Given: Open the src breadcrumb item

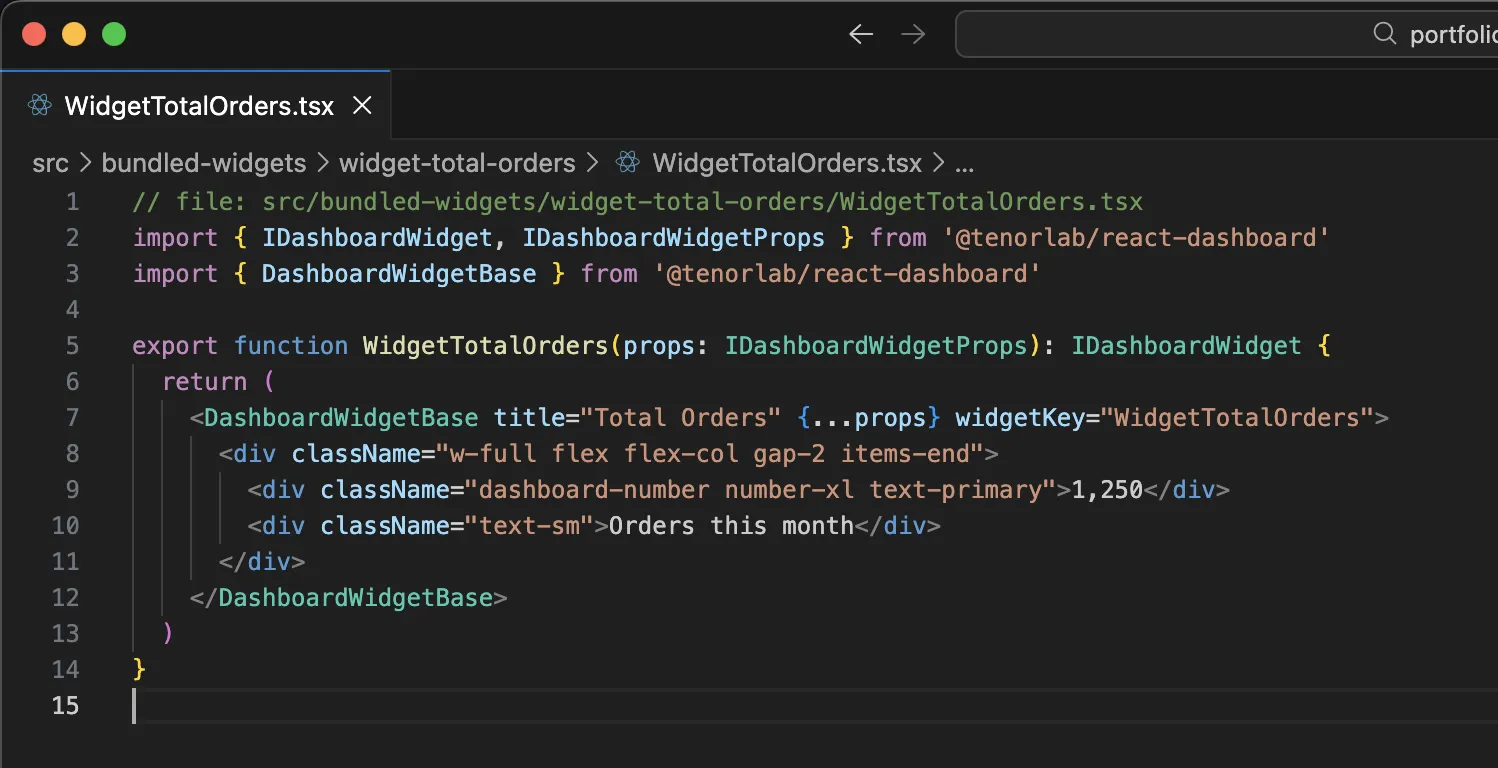Looking at the screenshot, I should pyautogui.click(x=50, y=163).
